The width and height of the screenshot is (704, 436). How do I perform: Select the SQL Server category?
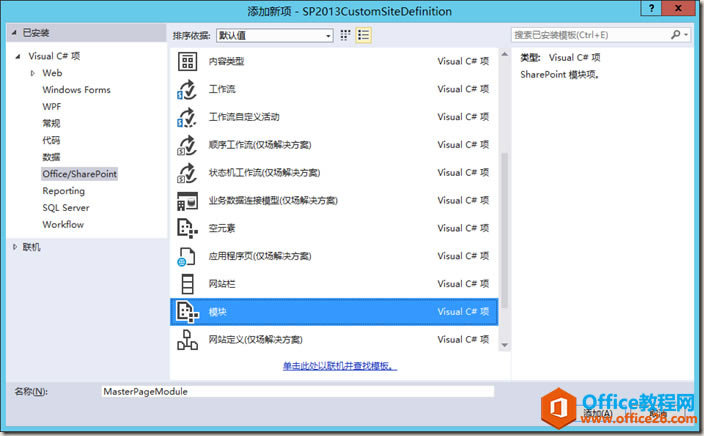66,208
